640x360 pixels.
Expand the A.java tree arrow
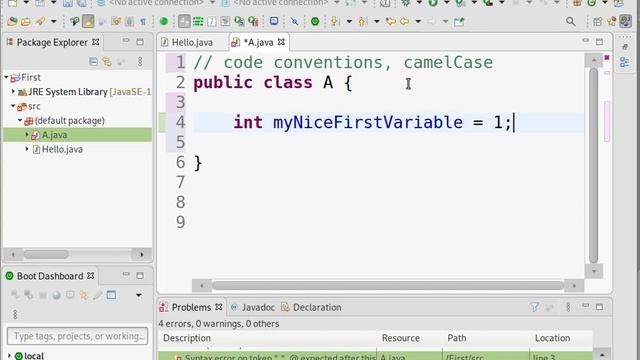point(27,135)
